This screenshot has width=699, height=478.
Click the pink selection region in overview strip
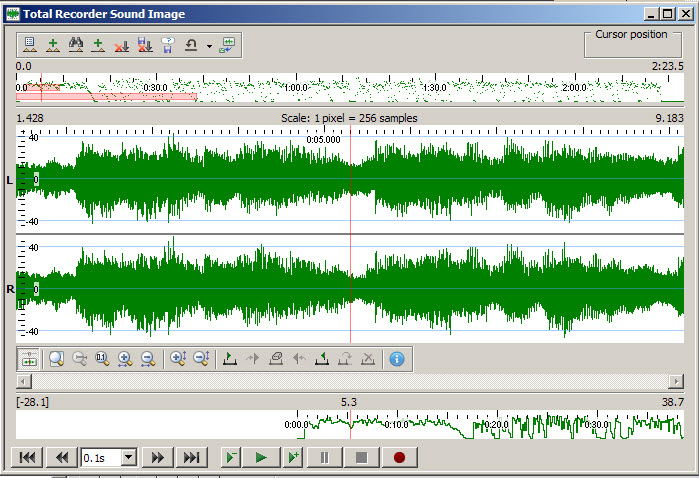click(x=107, y=97)
